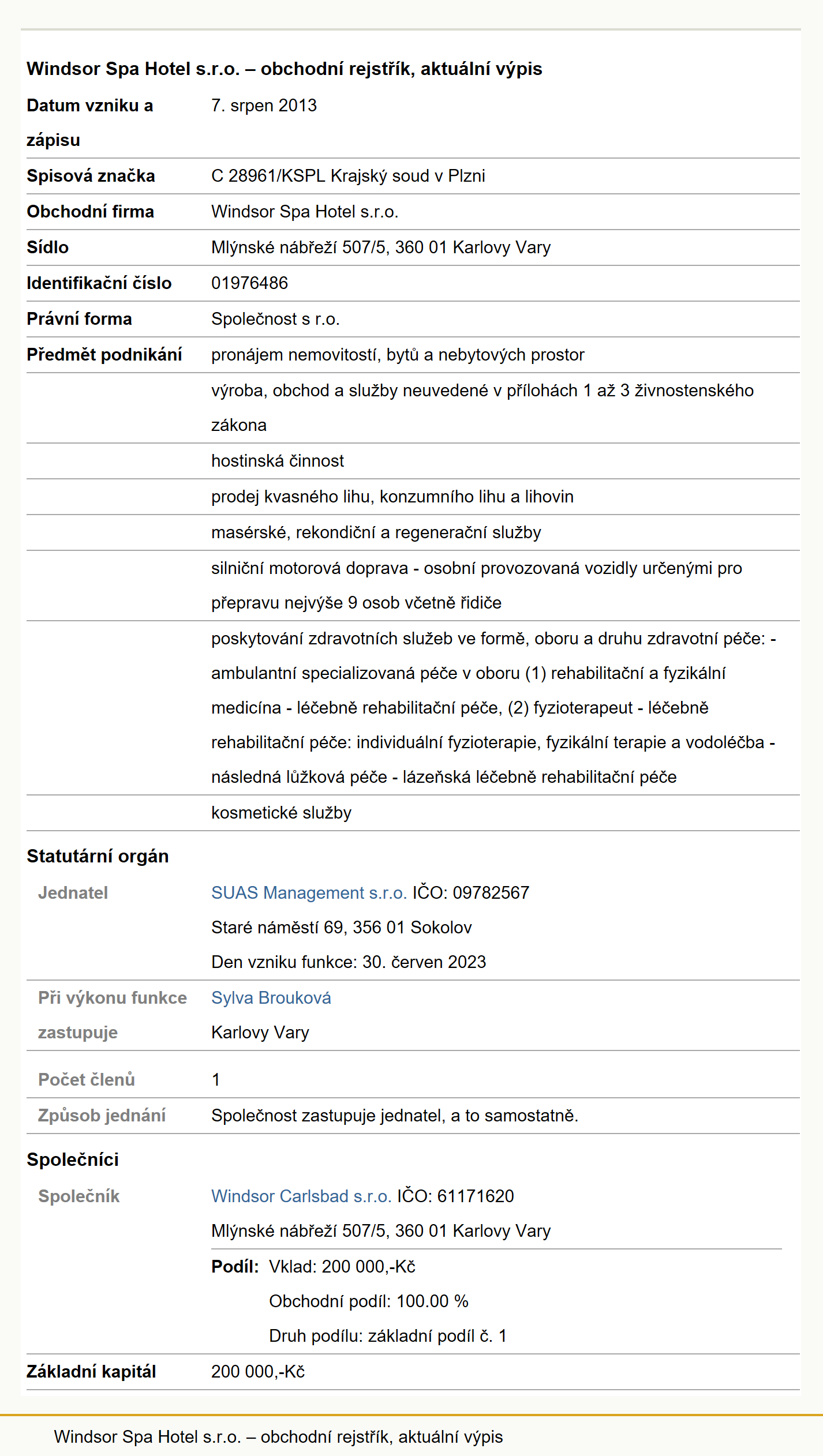
Task: Click the Statutární orgán section heading
Action: 98,856
